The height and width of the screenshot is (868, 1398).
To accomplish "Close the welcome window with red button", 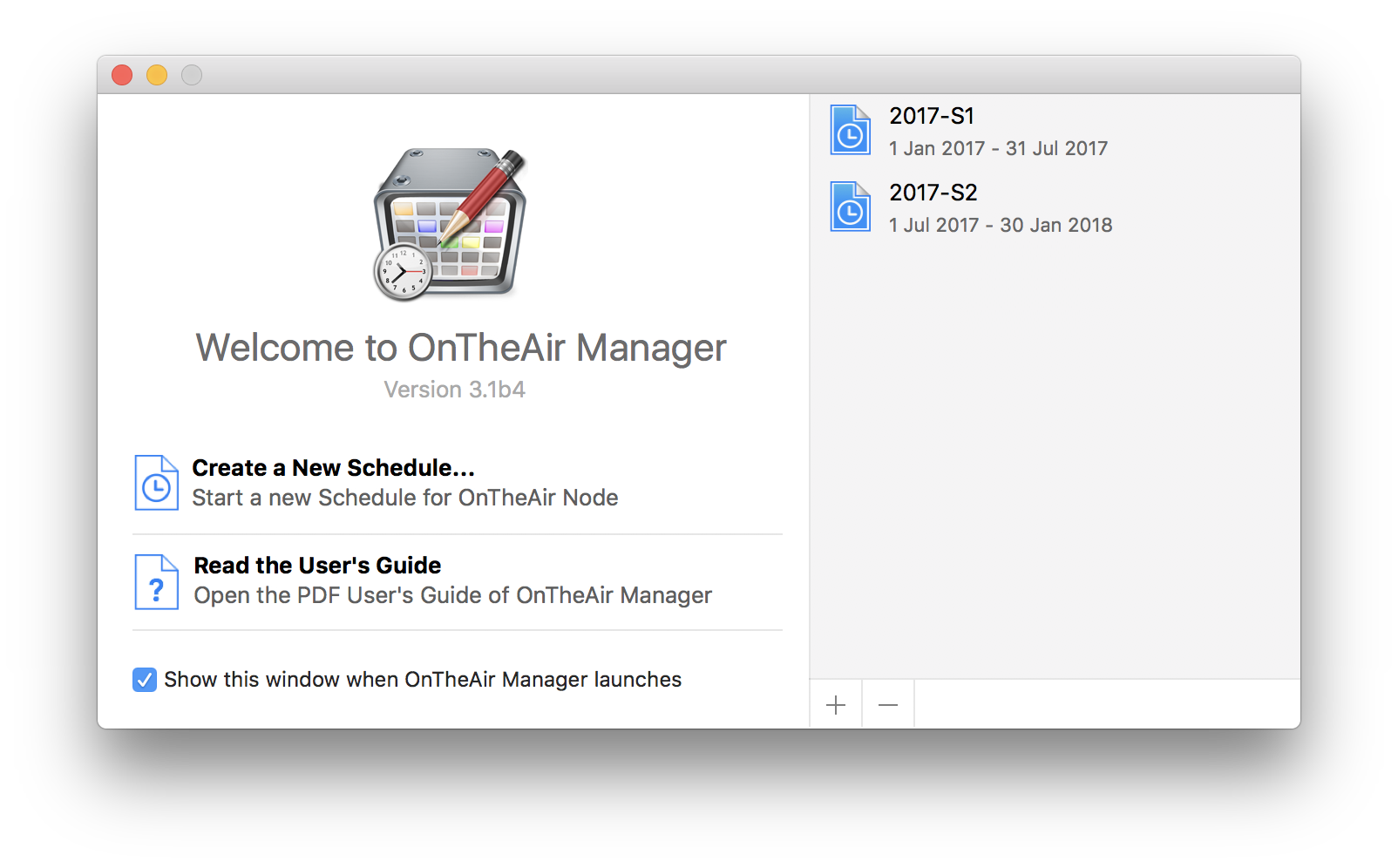I will [122, 76].
